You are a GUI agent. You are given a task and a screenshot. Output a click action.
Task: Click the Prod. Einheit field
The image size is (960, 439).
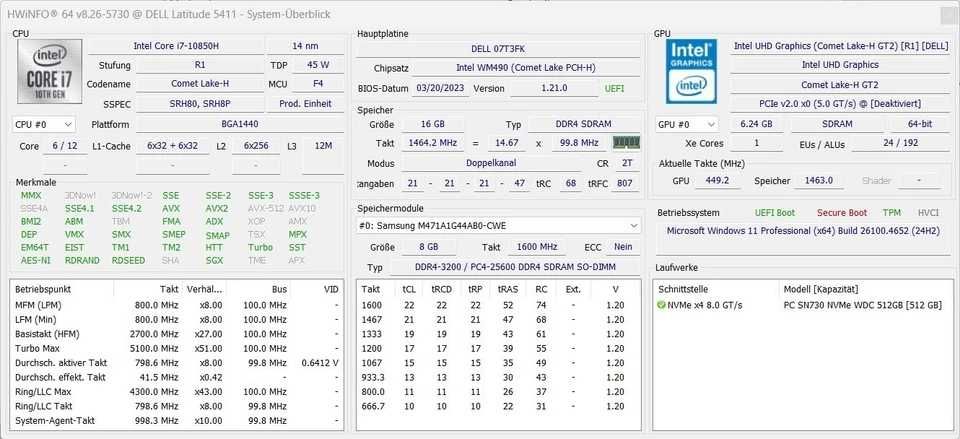point(306,104)
